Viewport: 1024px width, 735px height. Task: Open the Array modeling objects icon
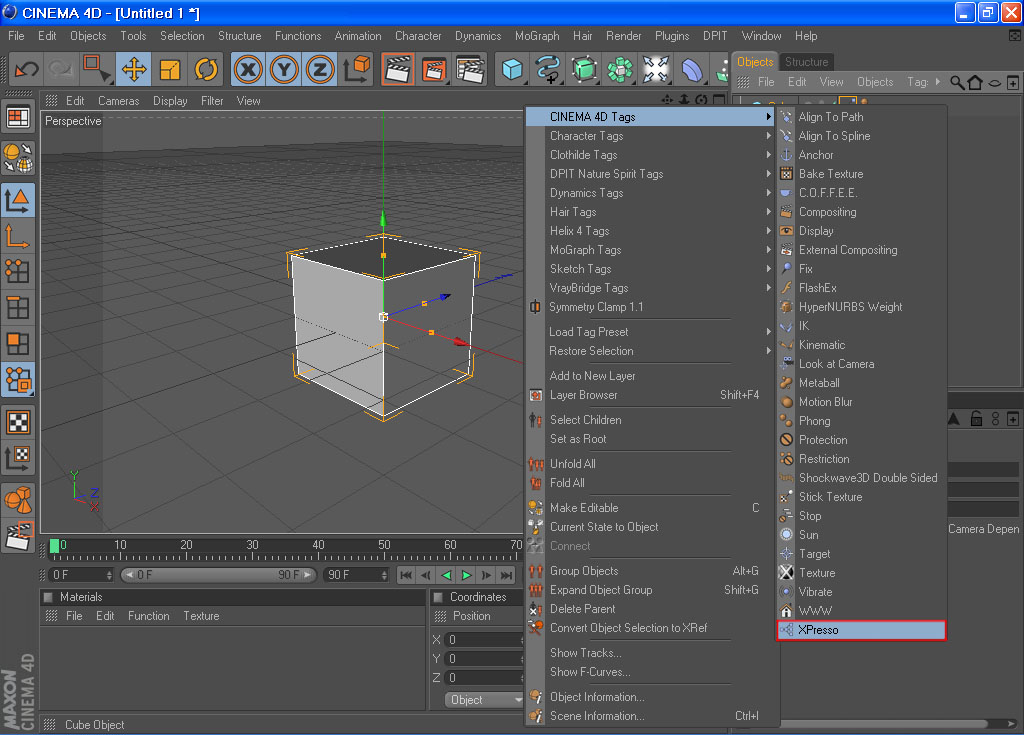[x=620, y=69]
